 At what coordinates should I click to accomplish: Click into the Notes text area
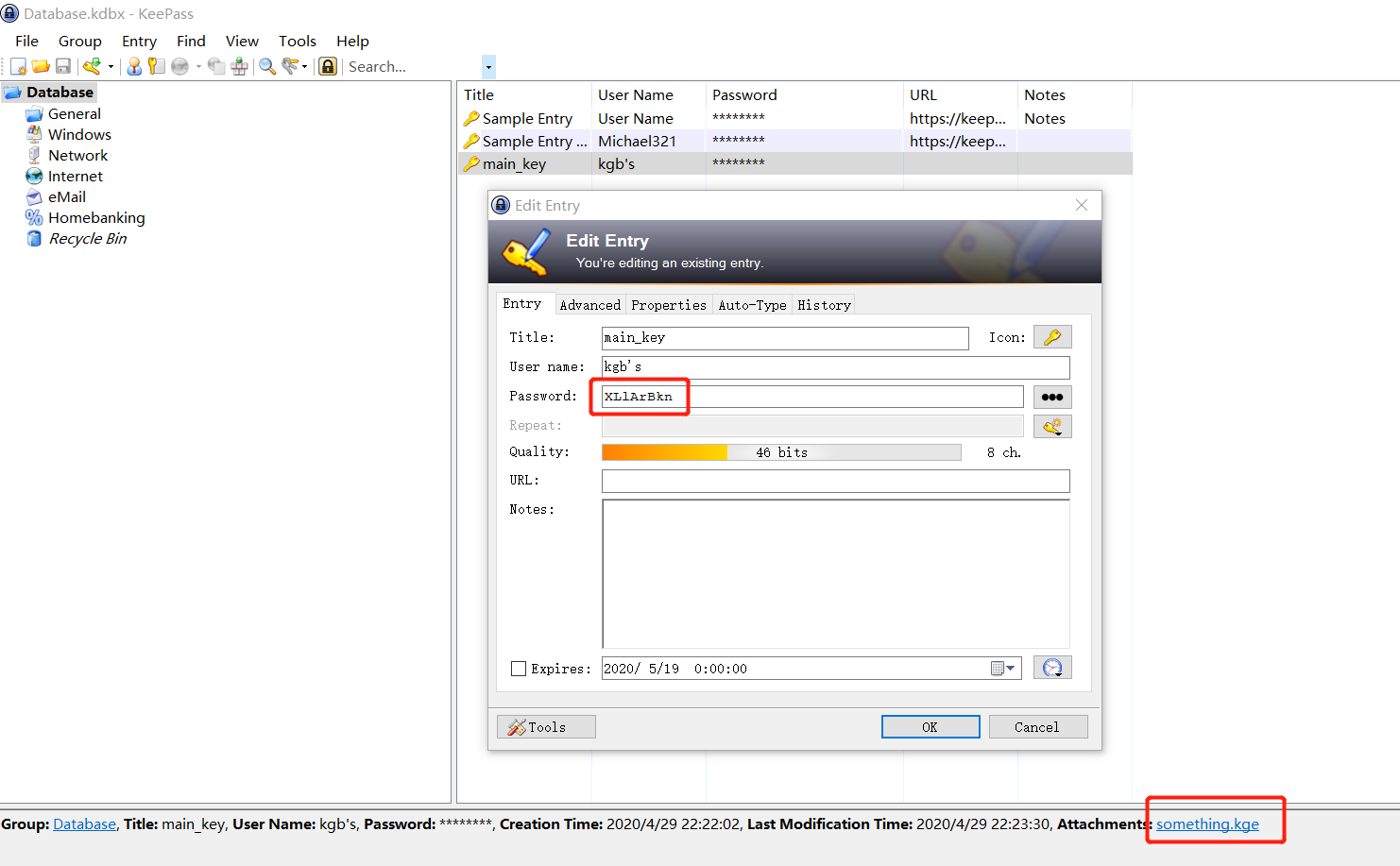pyautogui.click(x=836, y=573)
